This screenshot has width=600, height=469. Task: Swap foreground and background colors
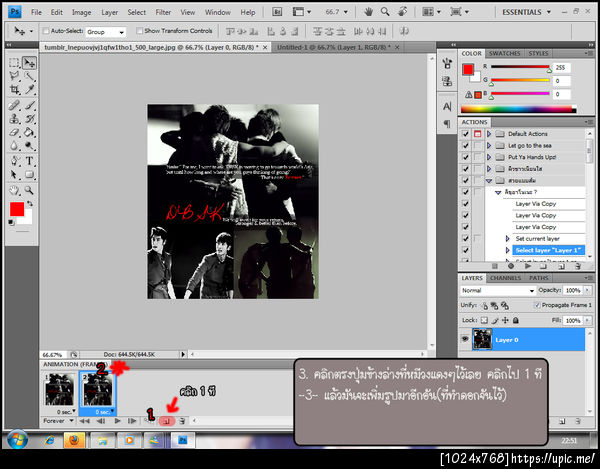point(30,204)
